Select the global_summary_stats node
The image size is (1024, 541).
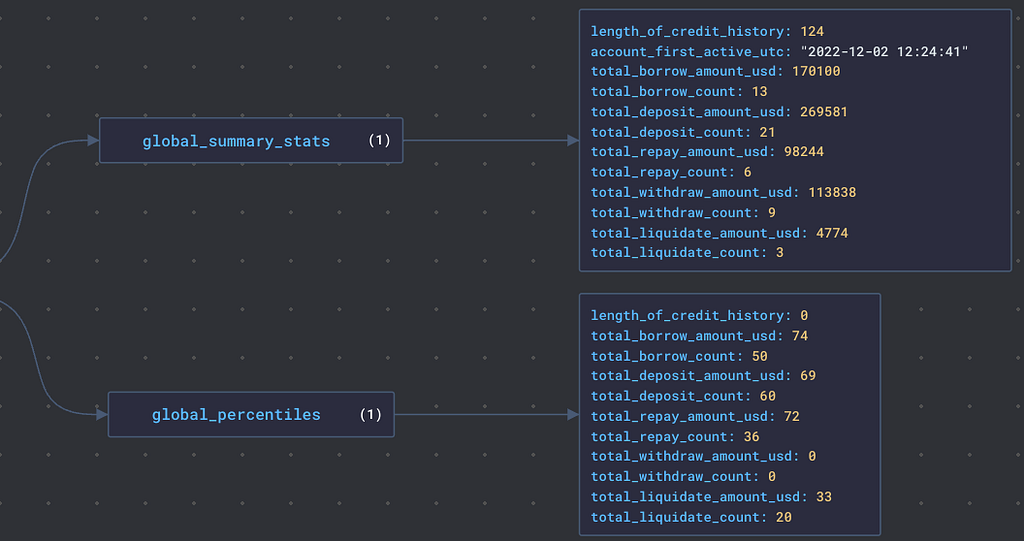point(251,140)
